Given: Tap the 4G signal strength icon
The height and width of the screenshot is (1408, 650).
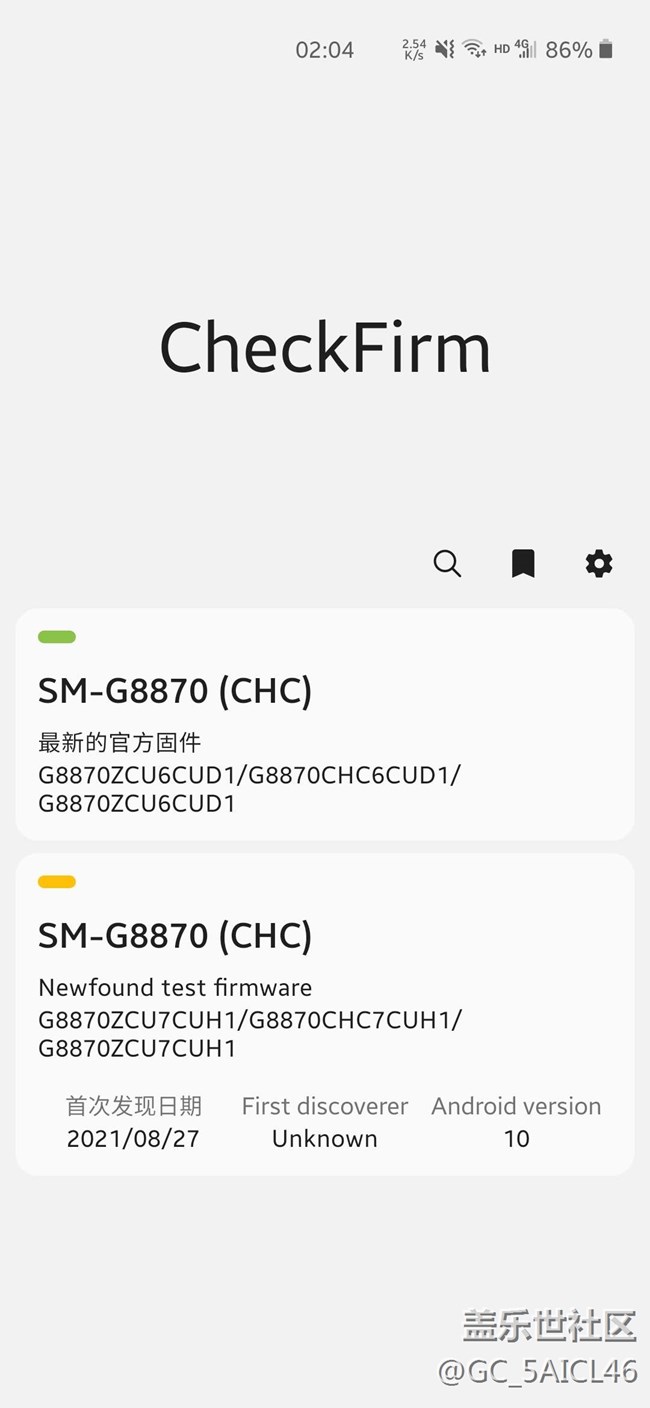Looking at the screenshot, I should [x=526, y=49].
